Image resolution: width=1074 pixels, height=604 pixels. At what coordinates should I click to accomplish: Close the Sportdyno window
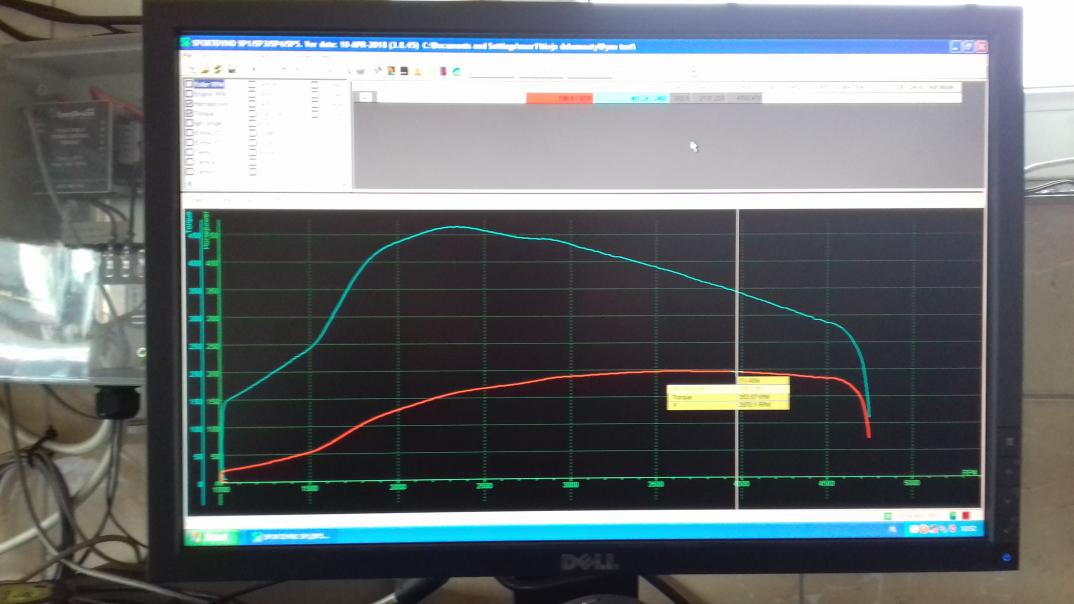coord(980,46)
